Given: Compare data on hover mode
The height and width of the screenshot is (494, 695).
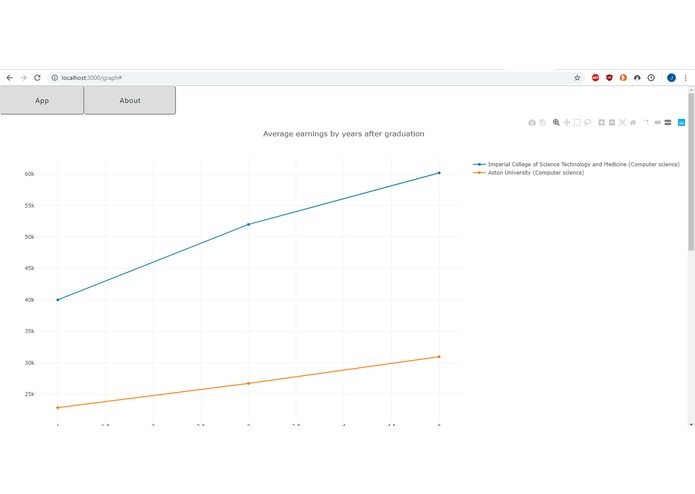Looking at the screenshot, I should 668,122.
